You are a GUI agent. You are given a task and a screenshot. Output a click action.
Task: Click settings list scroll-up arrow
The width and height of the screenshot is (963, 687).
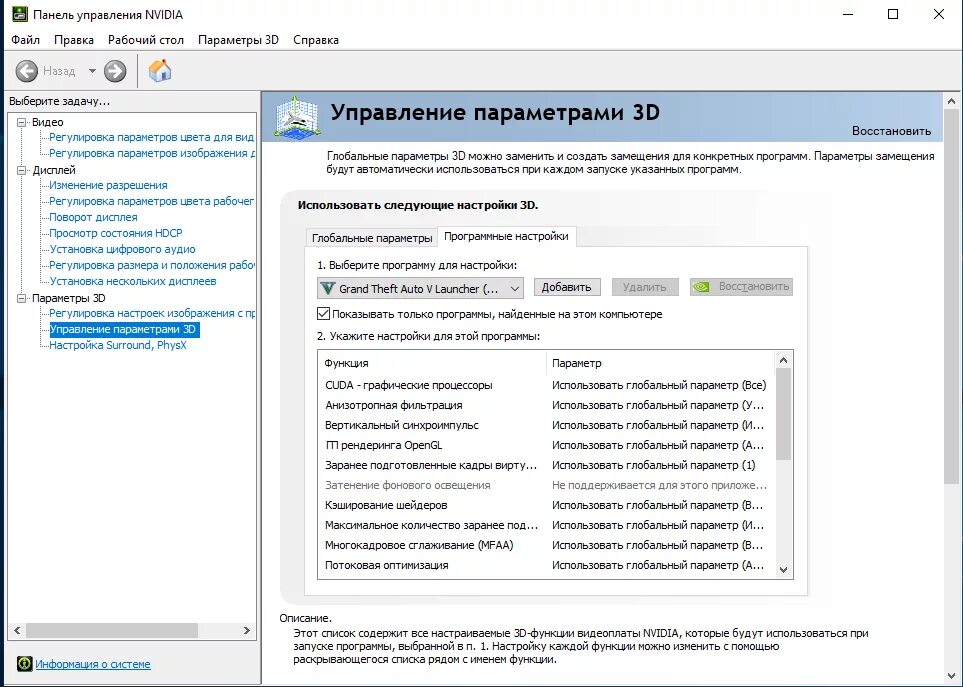783,360
